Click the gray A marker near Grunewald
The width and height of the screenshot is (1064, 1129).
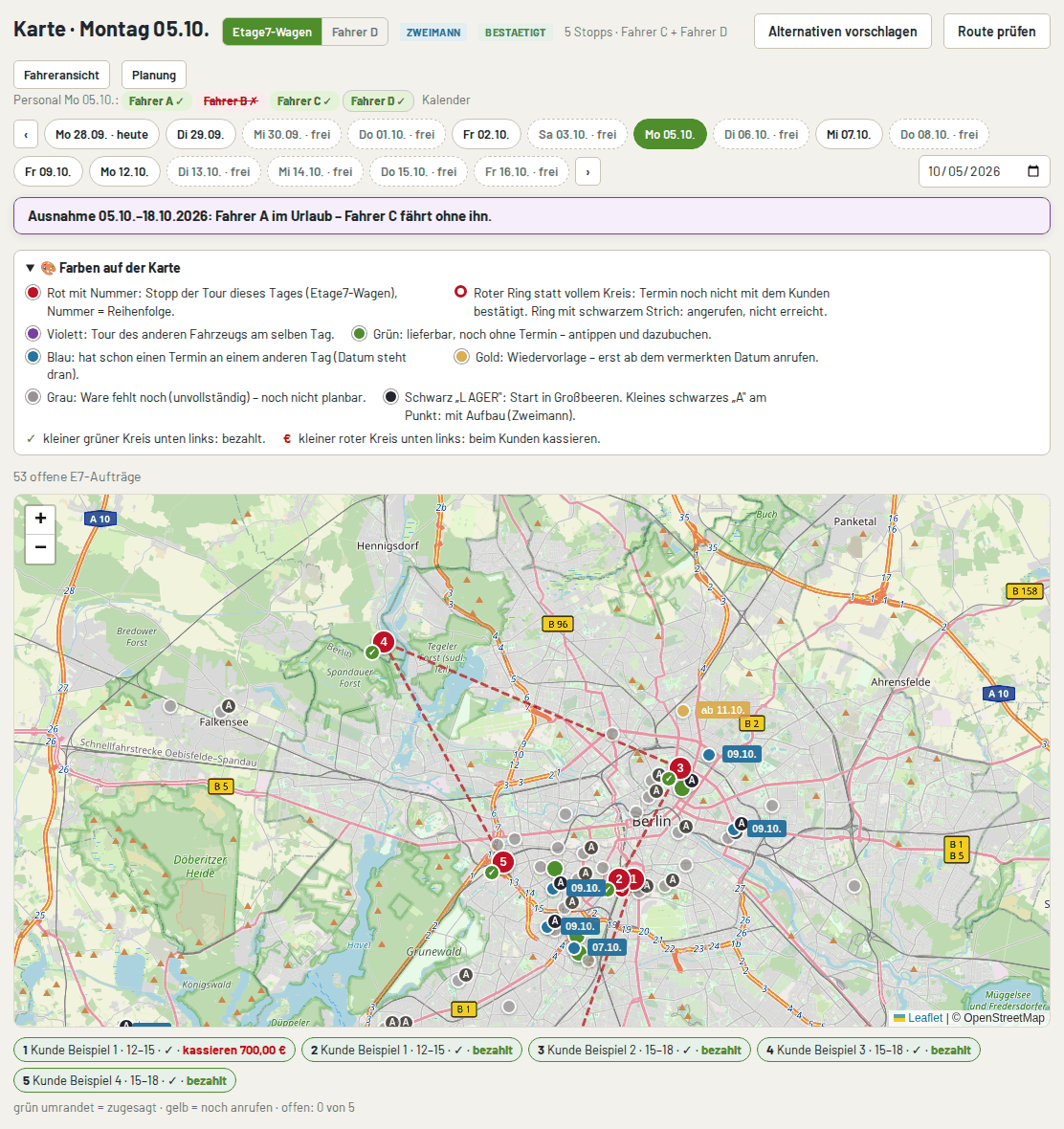(x=466, y=975)
